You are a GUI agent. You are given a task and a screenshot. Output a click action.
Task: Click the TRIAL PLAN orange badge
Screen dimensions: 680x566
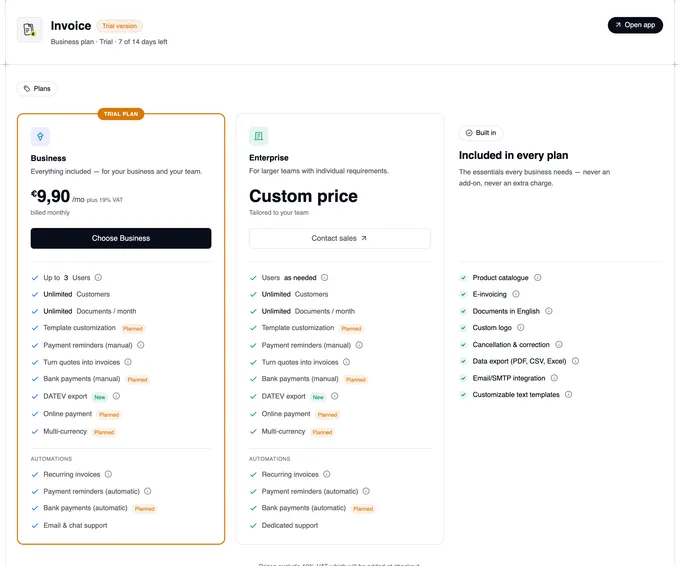[121, 114]
